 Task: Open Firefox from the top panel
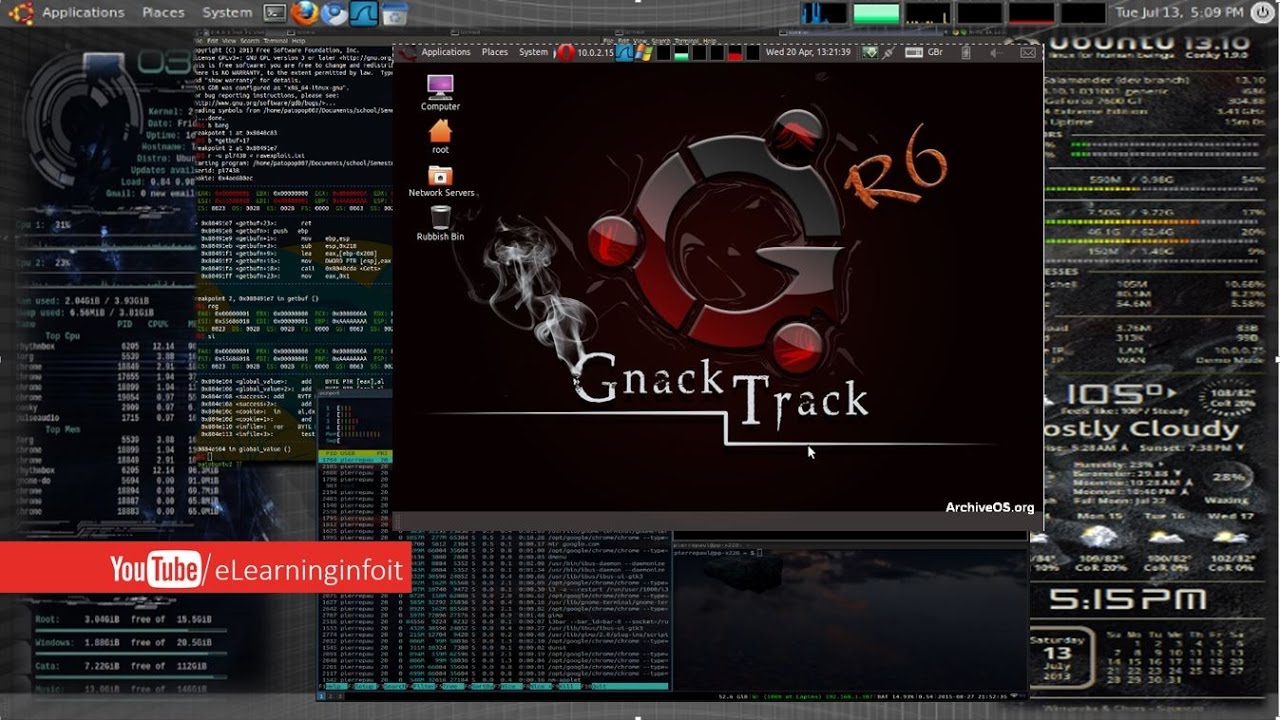point(306,13)
